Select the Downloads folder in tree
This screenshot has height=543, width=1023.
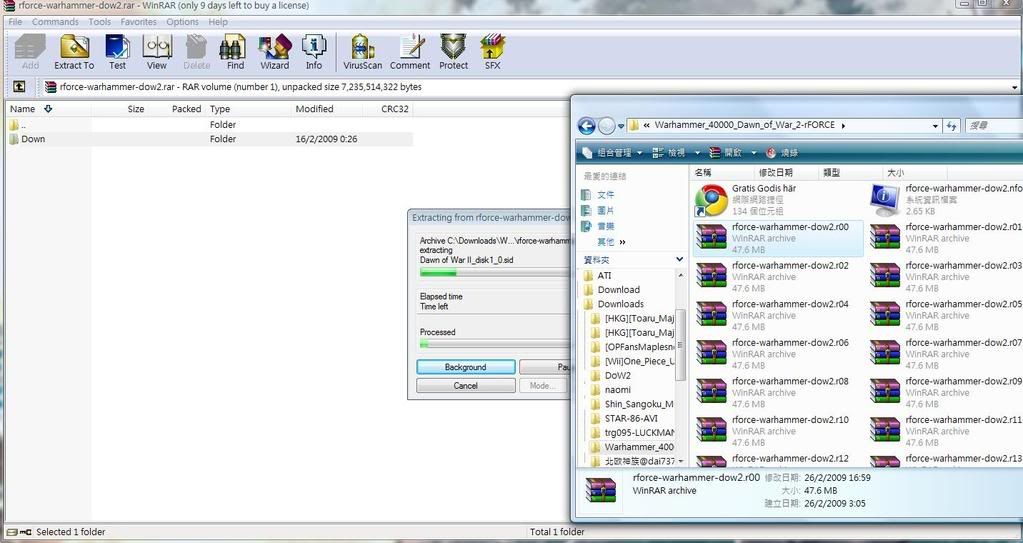[620, 304]
